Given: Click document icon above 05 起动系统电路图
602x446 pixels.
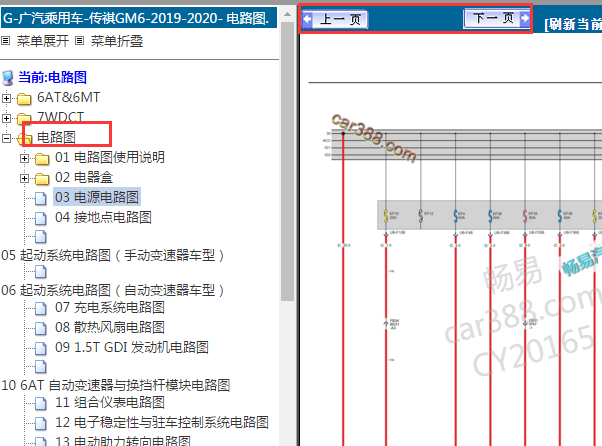Looking at the screenshot, I should (41, 237).
